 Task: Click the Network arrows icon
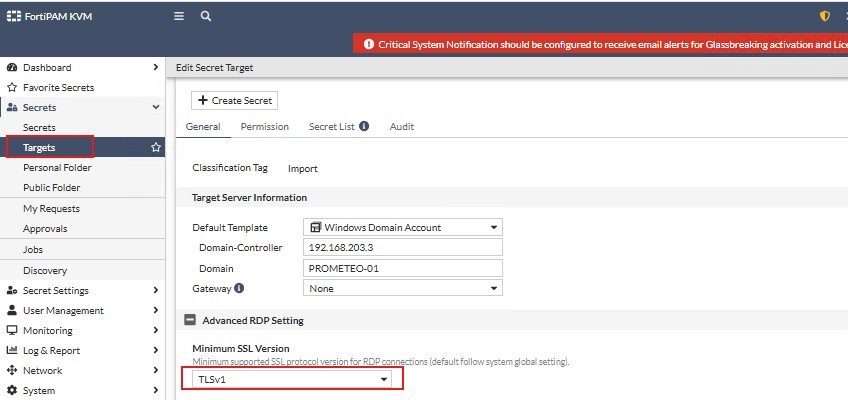[12, 370]
